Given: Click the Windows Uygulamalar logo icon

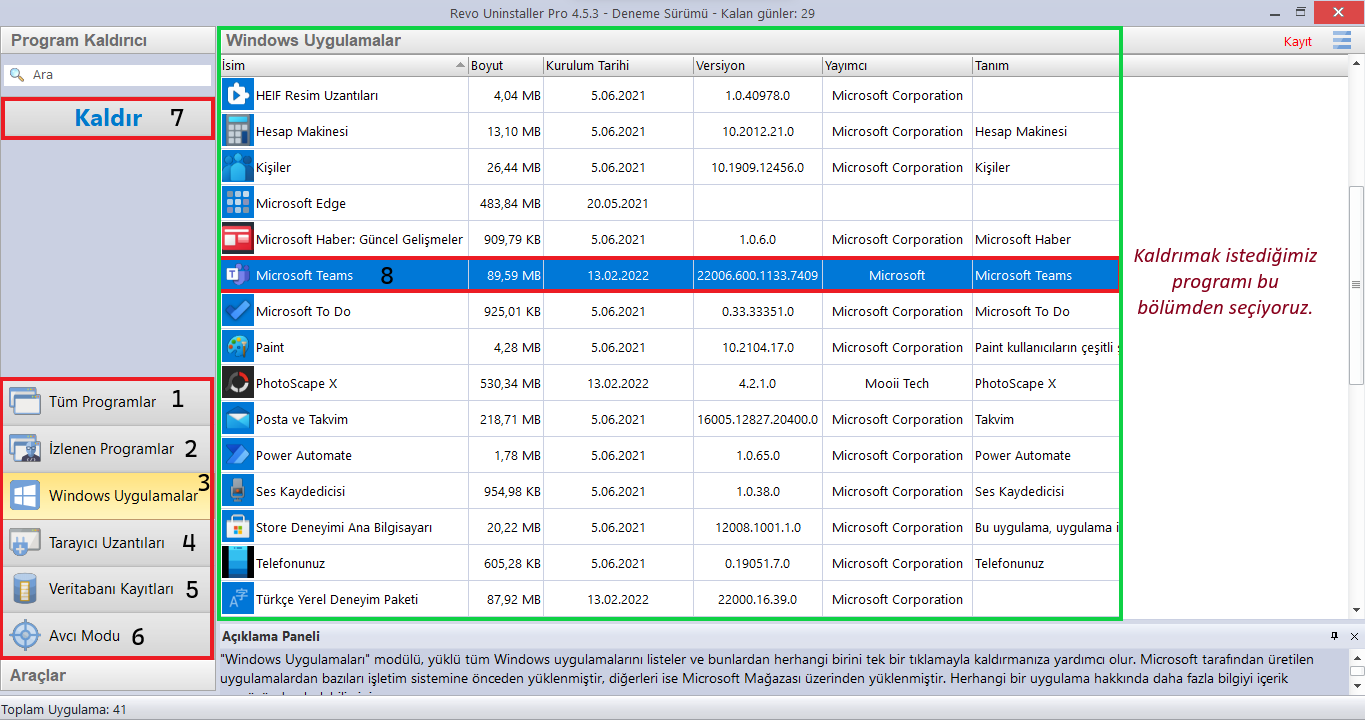Looking at the screenshot, I should (25, 496).
